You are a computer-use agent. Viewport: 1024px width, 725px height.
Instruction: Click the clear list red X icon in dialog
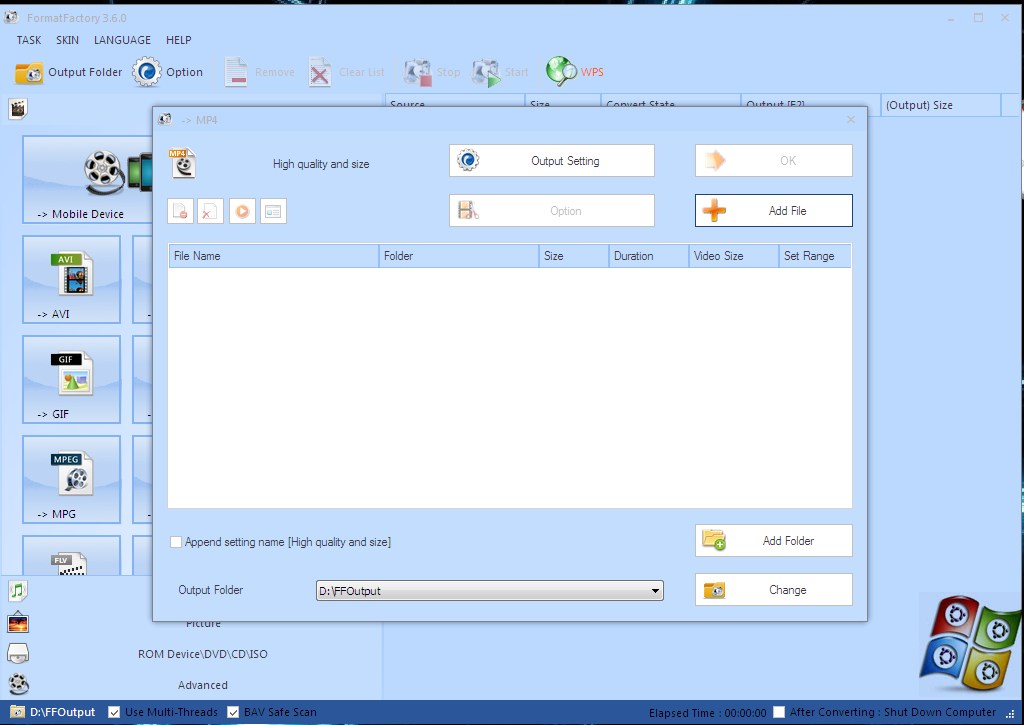[210, 211]
